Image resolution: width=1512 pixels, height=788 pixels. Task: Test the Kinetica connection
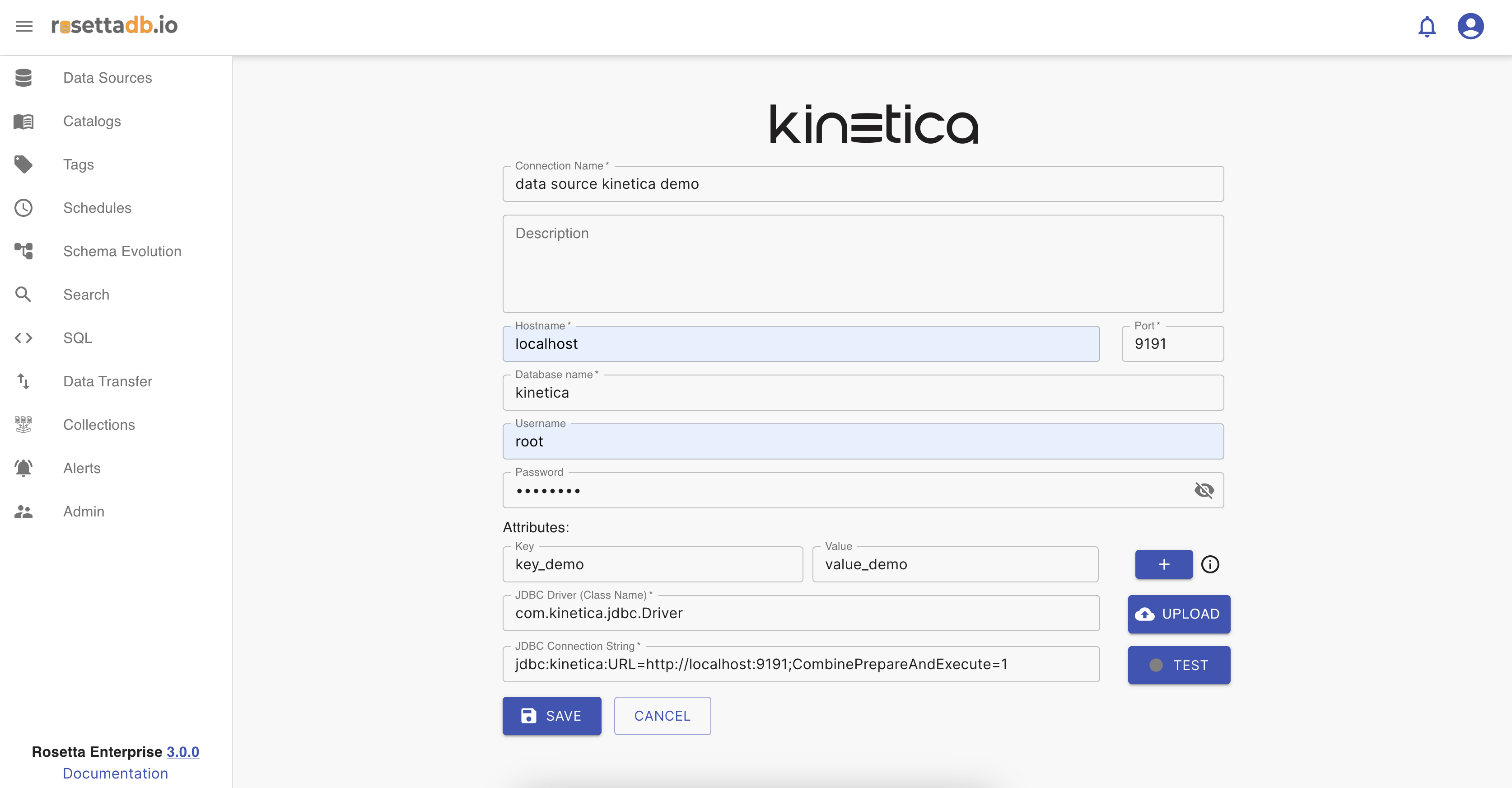click(x=1179, y=665)
